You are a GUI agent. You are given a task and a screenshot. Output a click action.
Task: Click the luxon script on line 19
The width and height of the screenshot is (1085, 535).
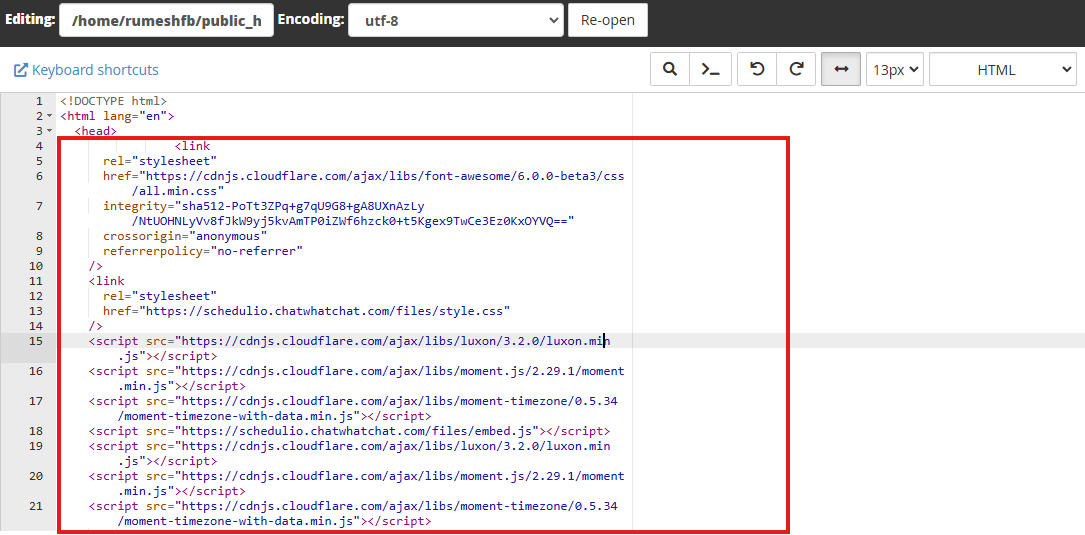tap(349, 453)
